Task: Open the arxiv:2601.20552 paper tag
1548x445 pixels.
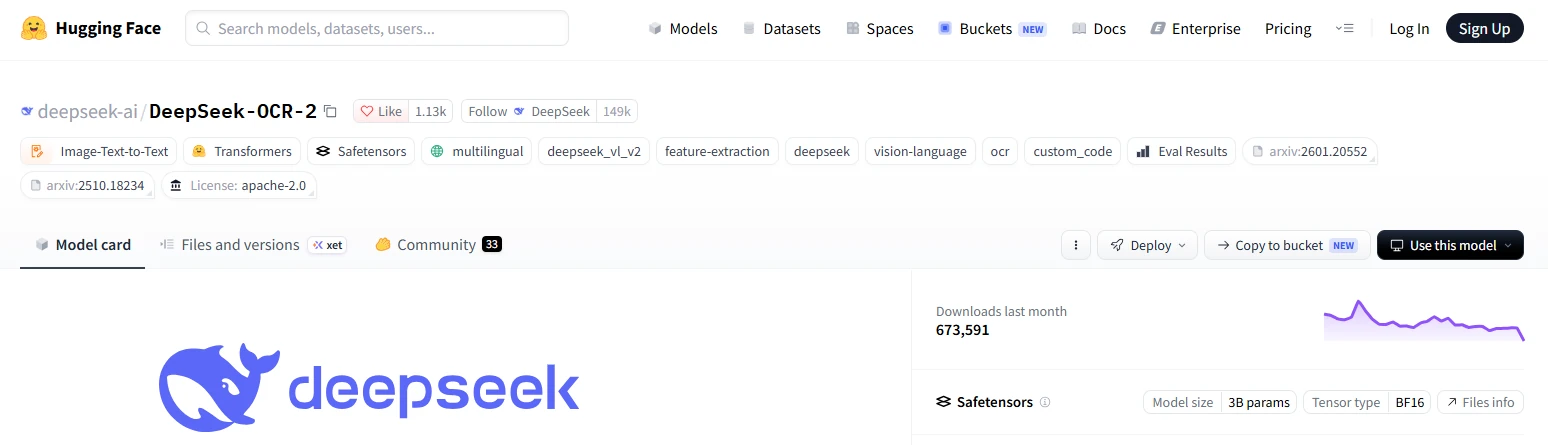Action: (1310, 151)
